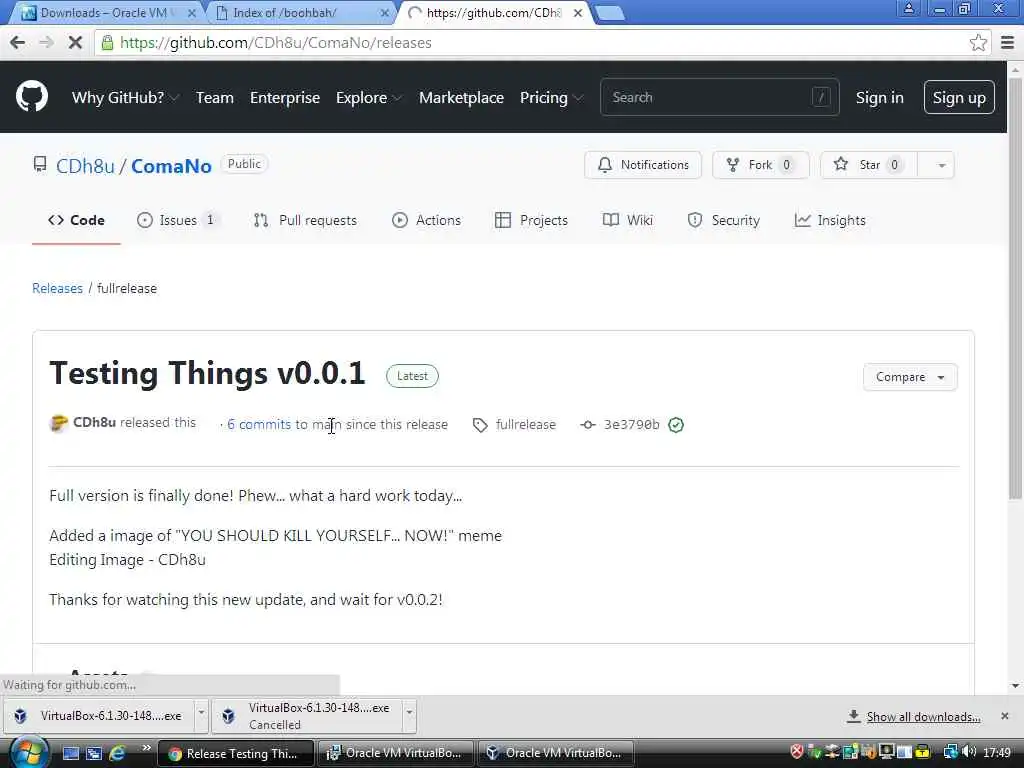Close the downloads bar

pos(1004,716)
